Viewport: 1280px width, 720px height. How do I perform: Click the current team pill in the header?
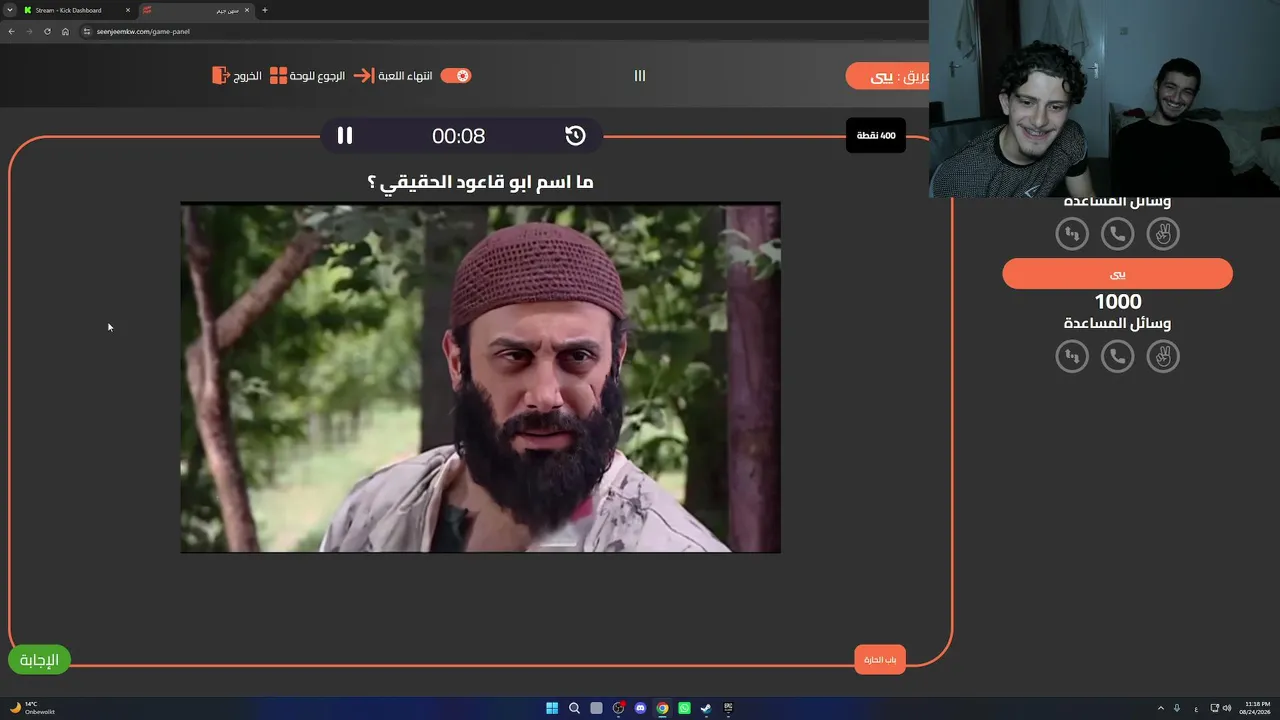888,76
